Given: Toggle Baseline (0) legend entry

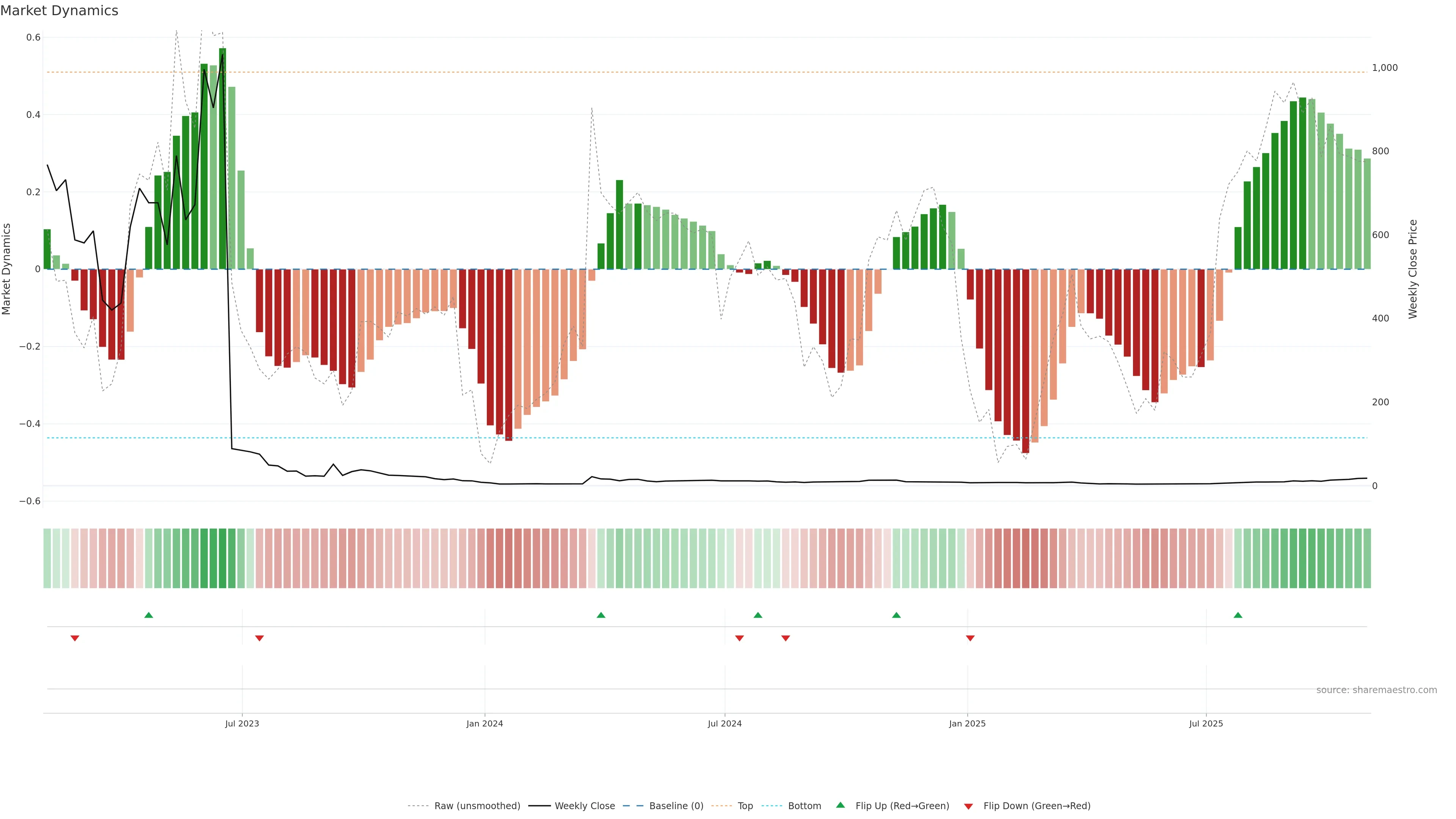Looking at the screenshot, I should tap(676, 806).
